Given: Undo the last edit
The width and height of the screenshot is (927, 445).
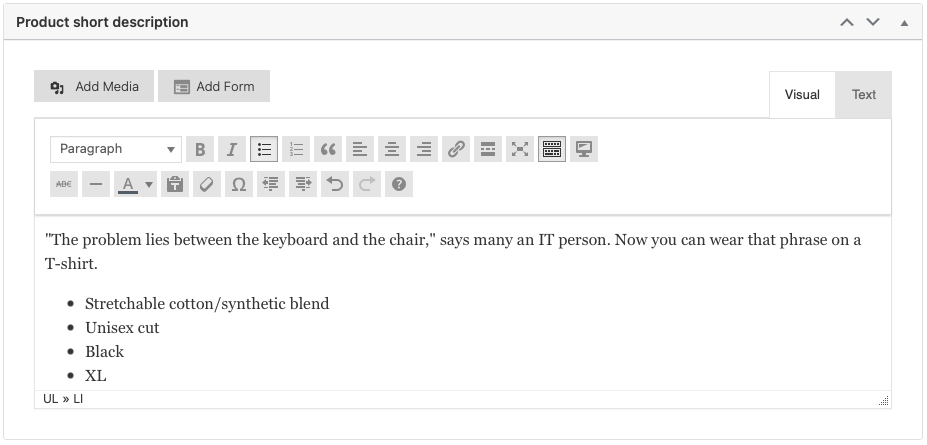Looking at the screenshot, I should coord(335,184).
